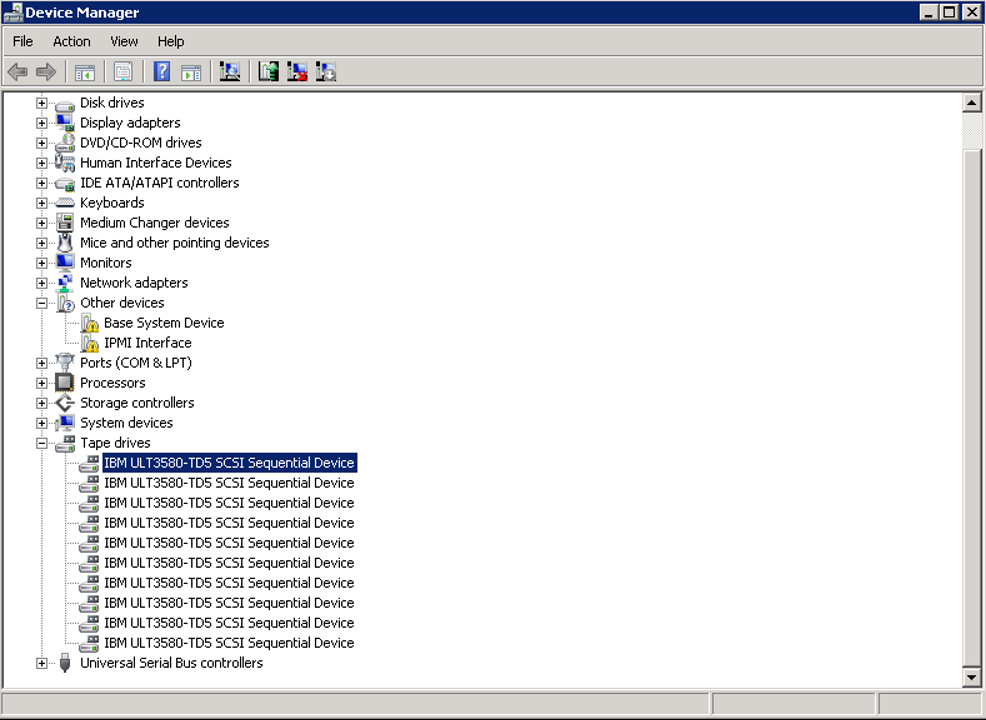Select the Human Interface Devices icon
Screen dimensions: 986x720
coord(65,163)
